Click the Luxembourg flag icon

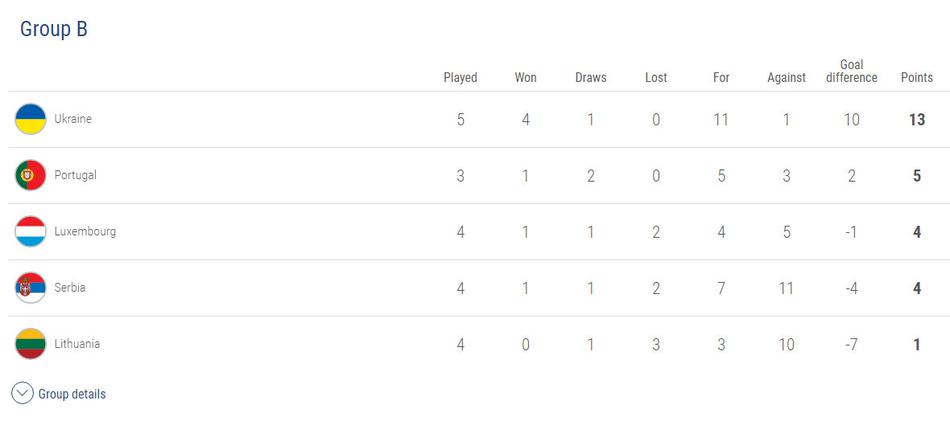pos(30,231)
